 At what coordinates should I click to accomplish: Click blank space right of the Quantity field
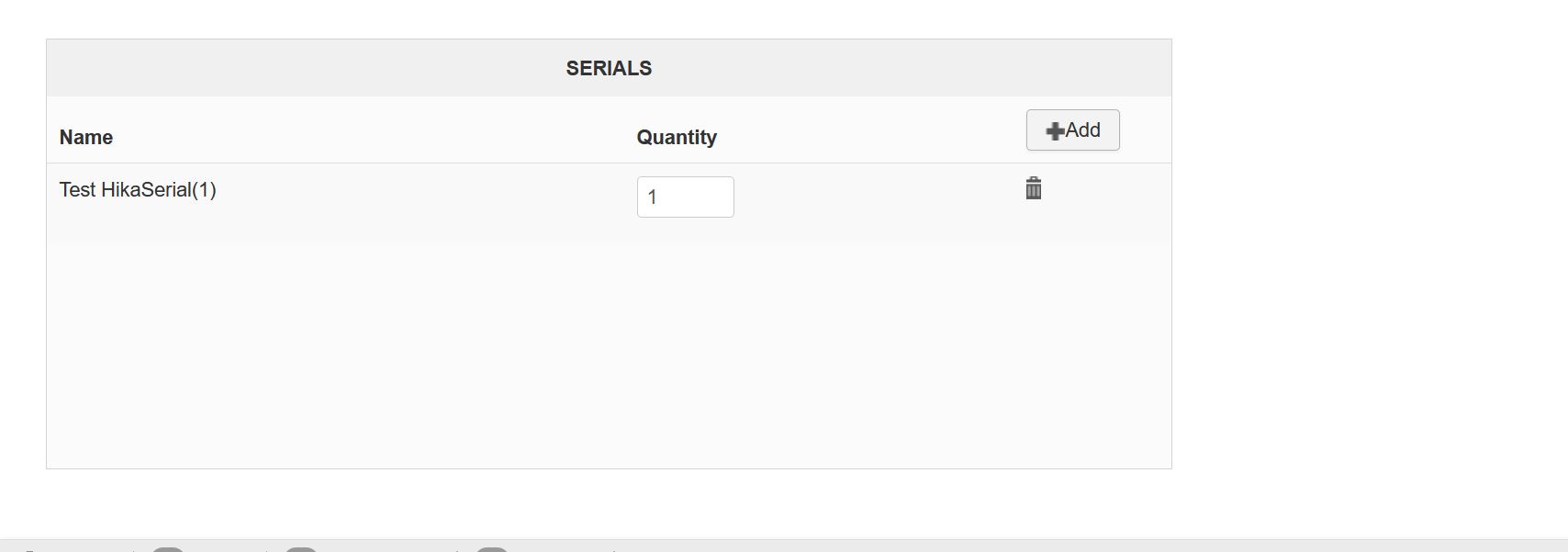pyautogui.click(x=872, y=197)
